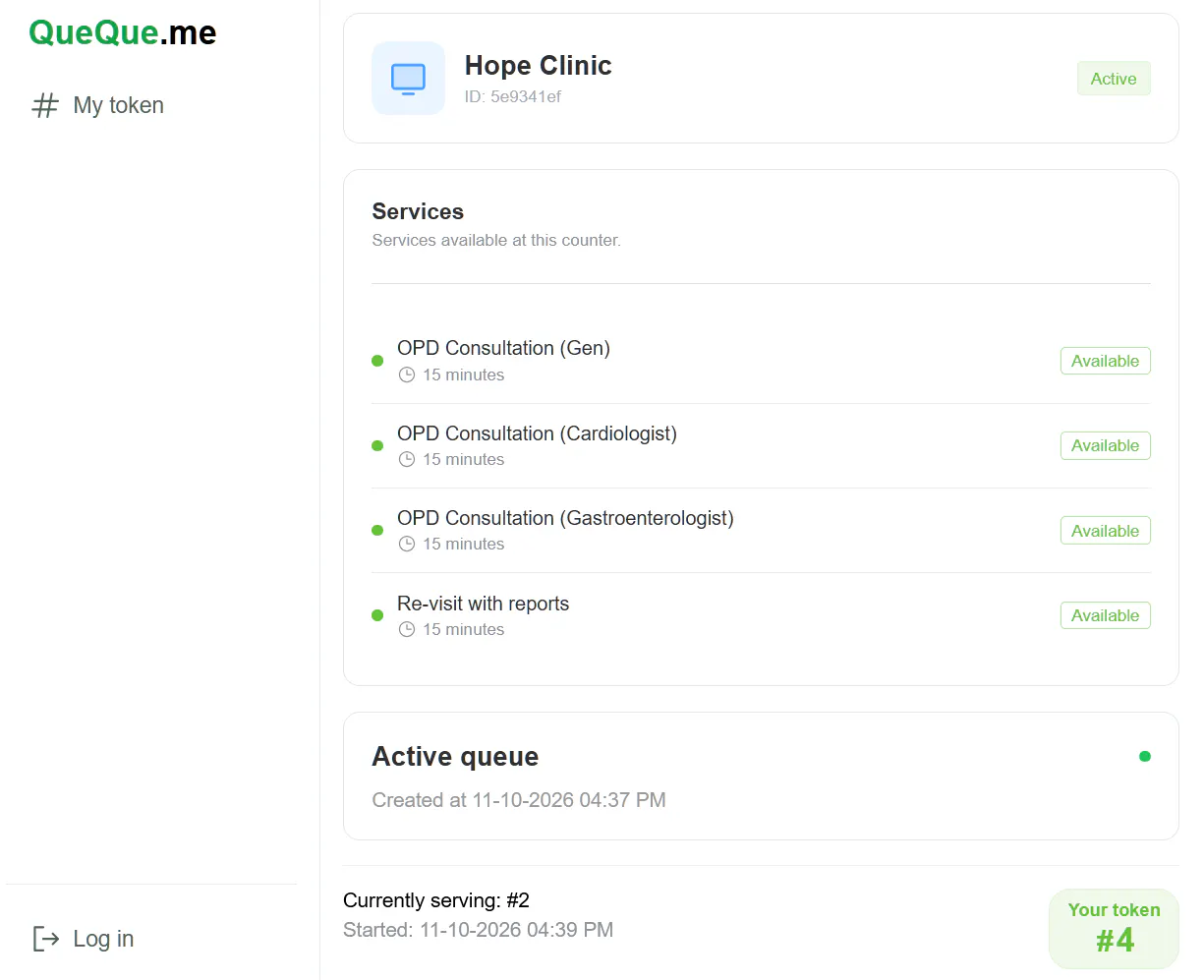Click Available badge for Re-visit with reports
Screen dimensions: 1204x980
click(x=1105, y=615)
